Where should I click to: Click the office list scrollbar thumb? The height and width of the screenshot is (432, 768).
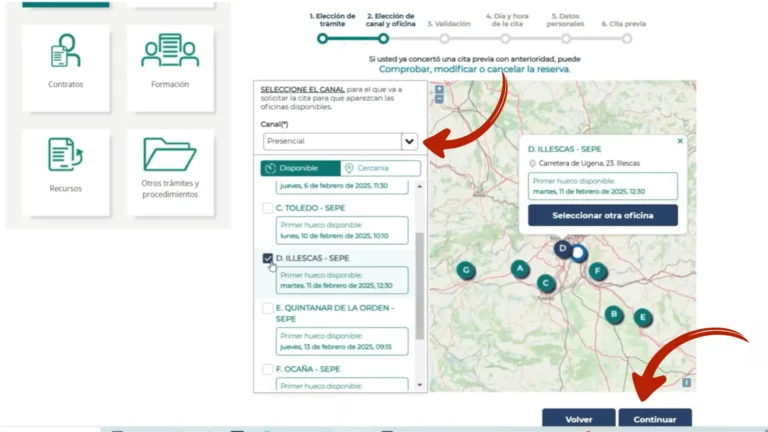[420, 286]
